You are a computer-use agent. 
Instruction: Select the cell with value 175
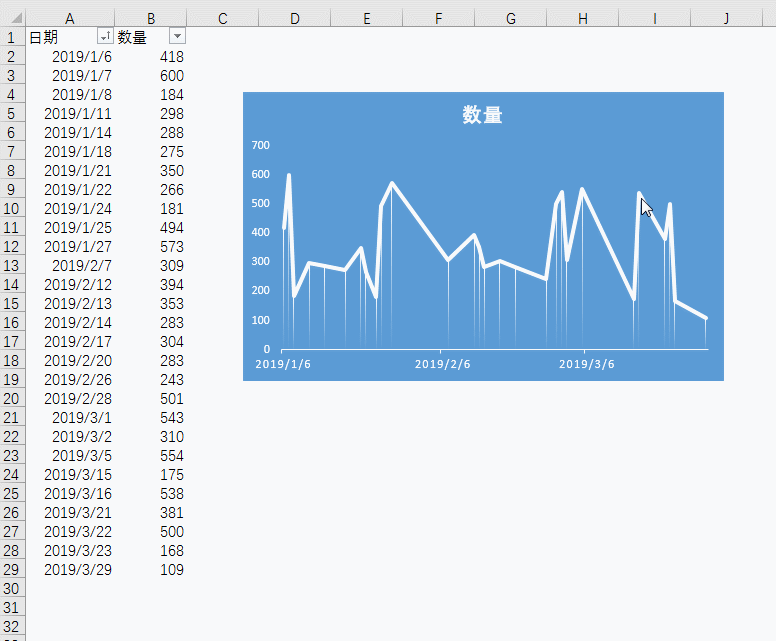150,474
